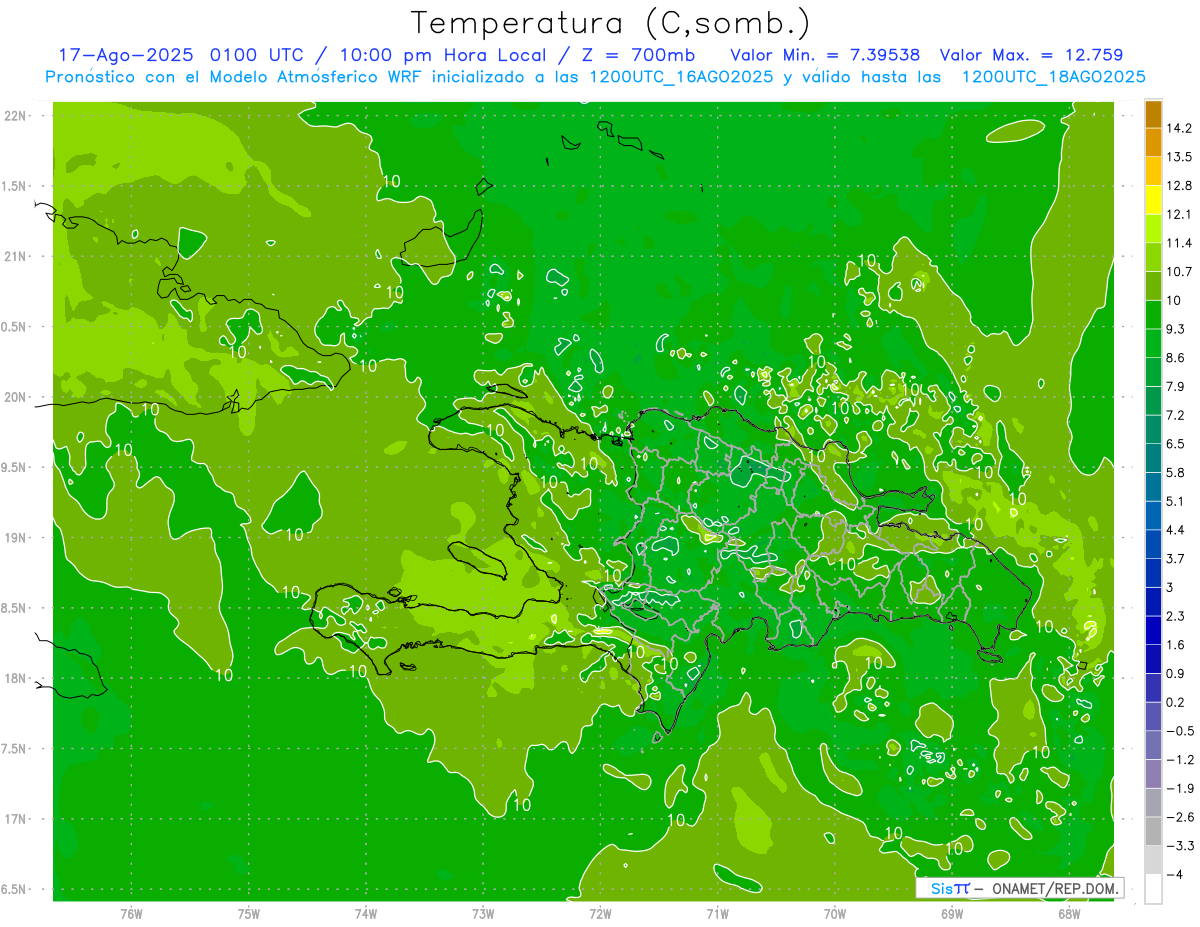Click the 69W longitude axis label
1200x927 pixels.
pyautogui.click(x=951, y=913)
